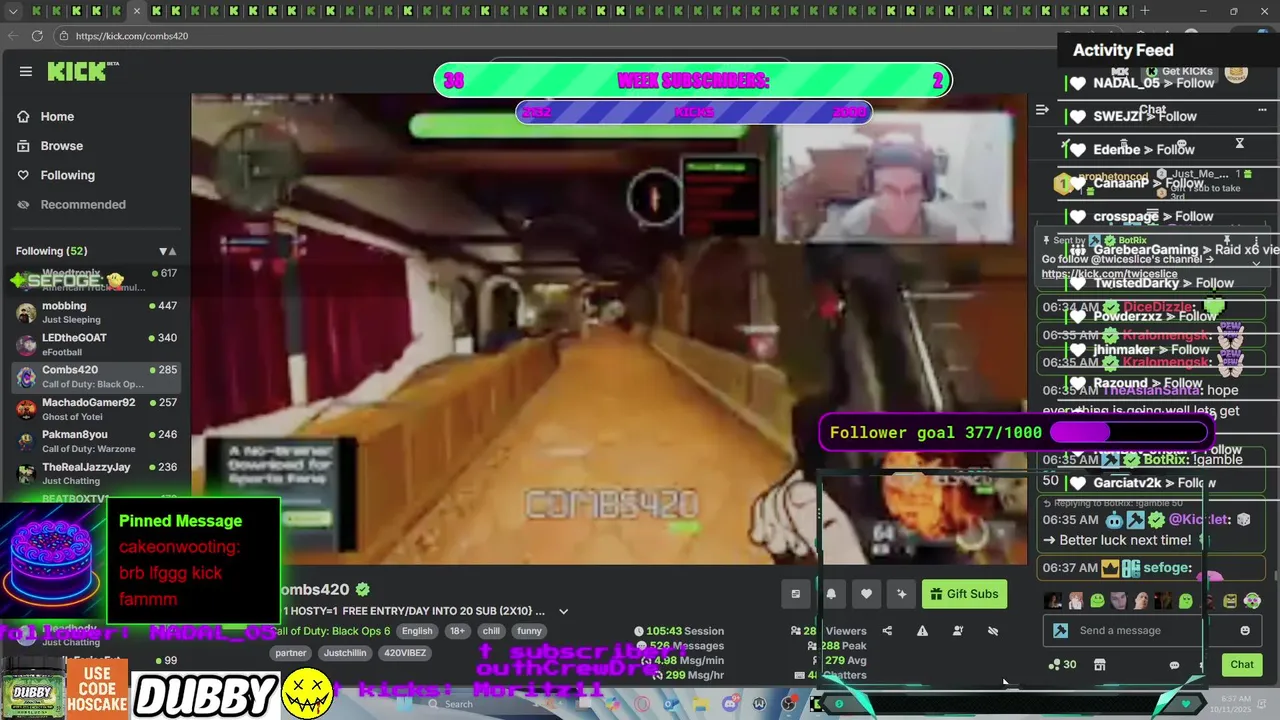The image size is (1280, 720).
Task: Click the 420VIBEZ tag
Action: pos(406,653)
